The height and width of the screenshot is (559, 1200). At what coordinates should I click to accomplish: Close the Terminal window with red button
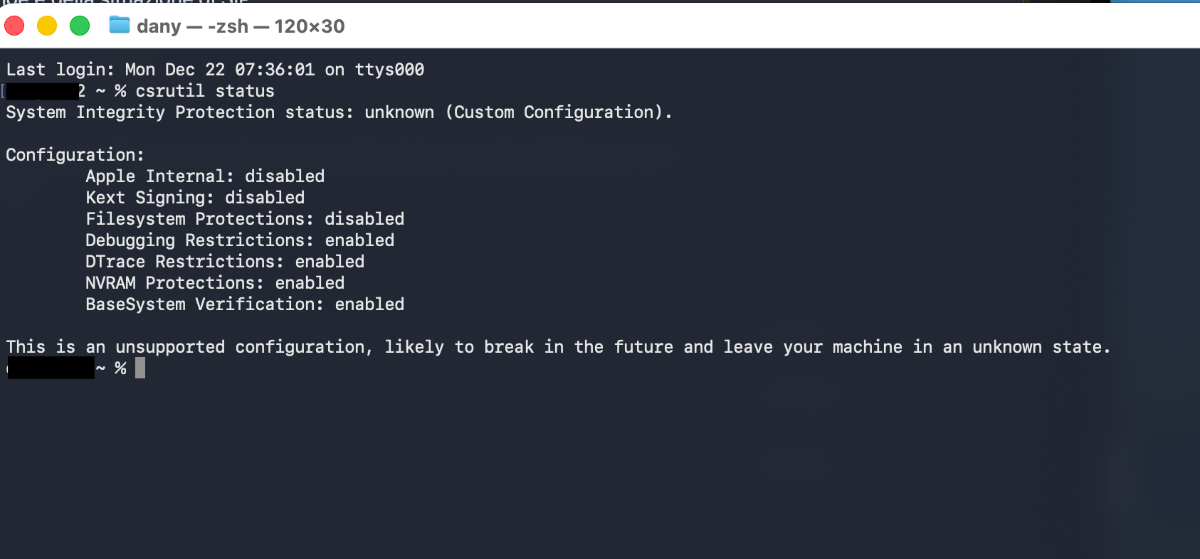click(16, 26)
